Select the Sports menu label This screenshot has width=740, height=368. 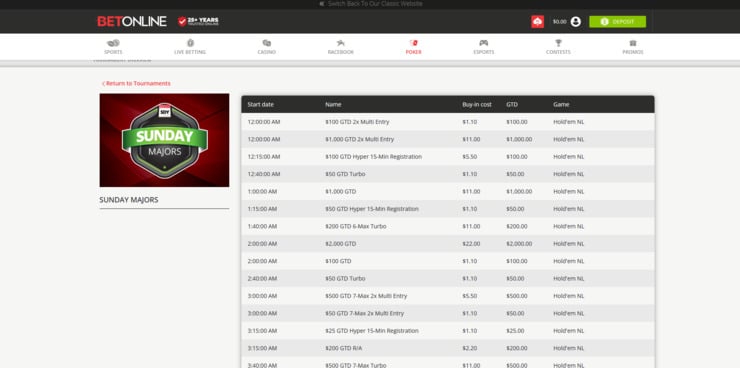click(x=113, y=52)
